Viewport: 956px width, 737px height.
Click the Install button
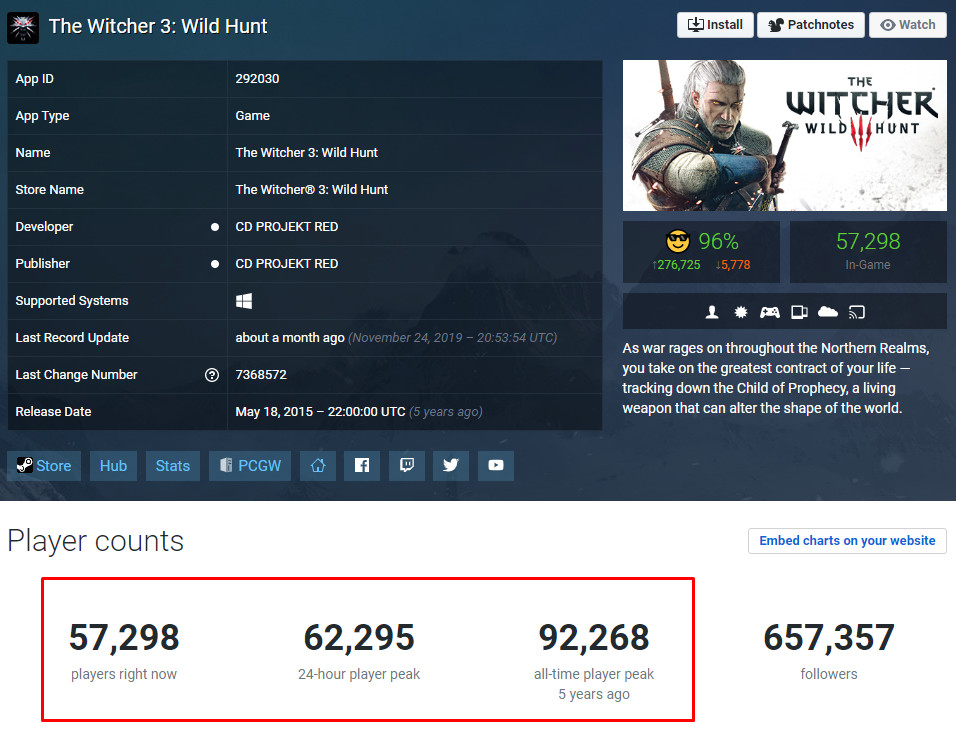pyautogui.click(x=715, y=25)
